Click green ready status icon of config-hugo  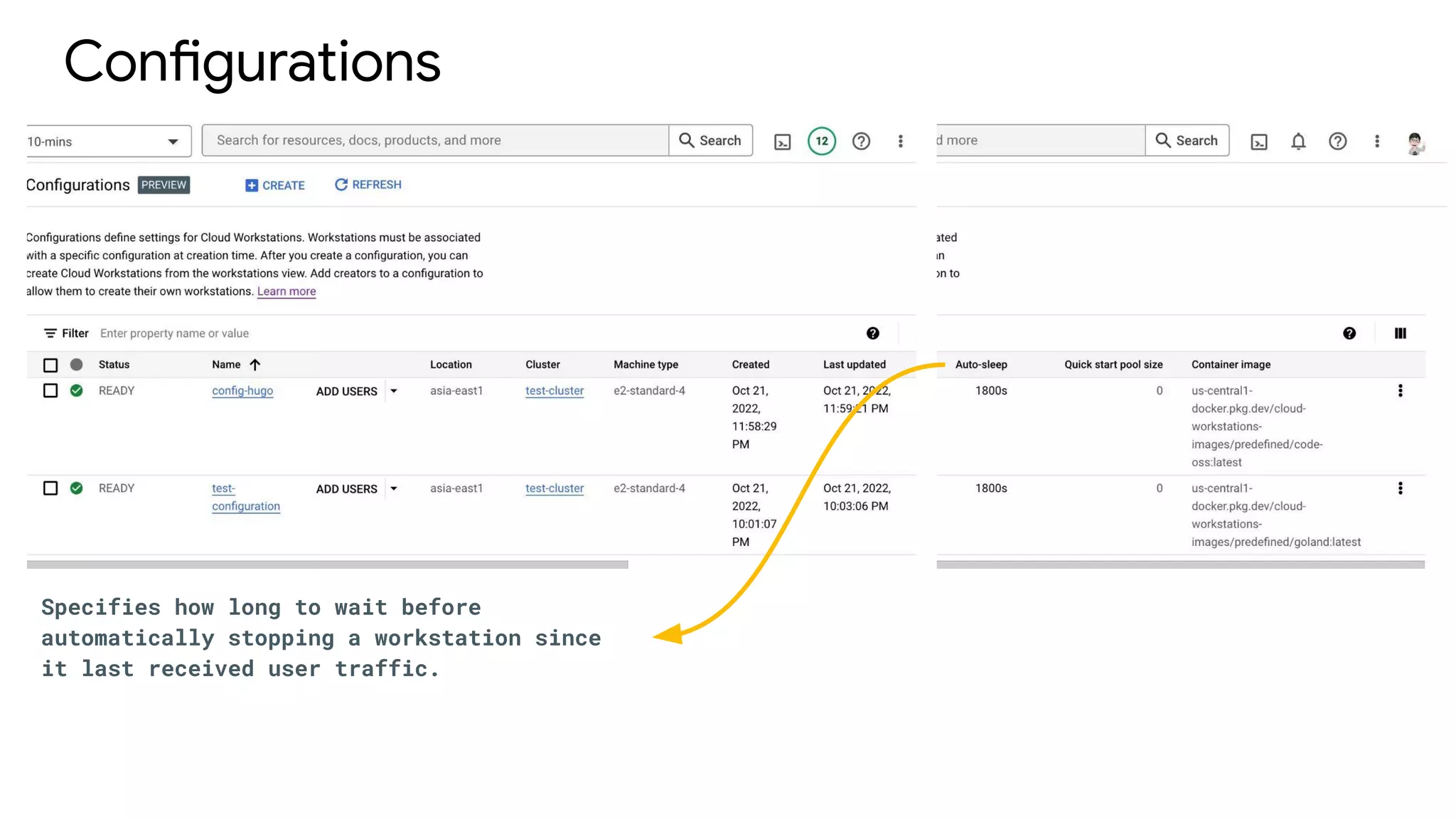pyautogui.click(x=76, y=390)
